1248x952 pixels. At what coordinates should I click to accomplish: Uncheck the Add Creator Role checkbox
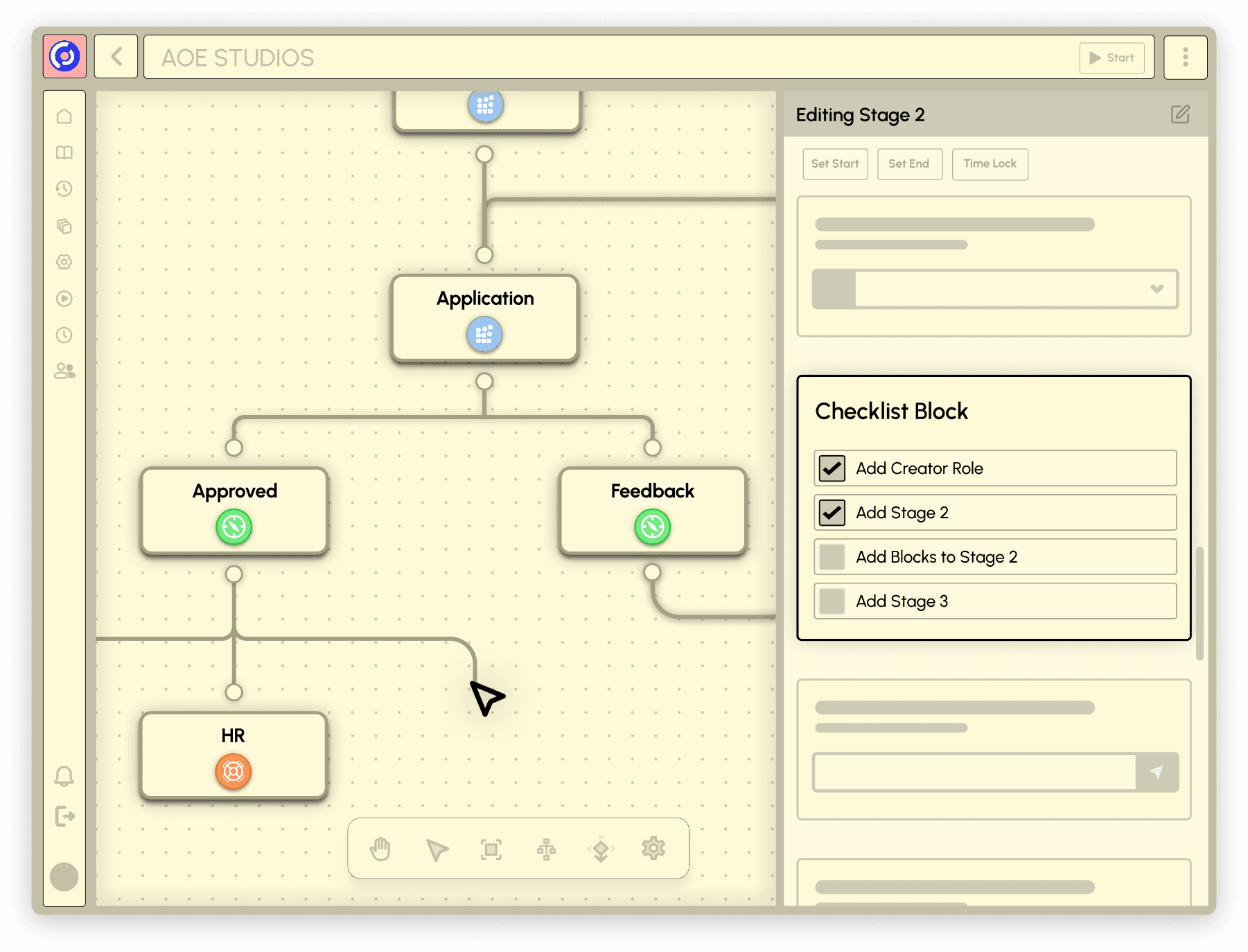pyautogui.click(x=832, y=468)
